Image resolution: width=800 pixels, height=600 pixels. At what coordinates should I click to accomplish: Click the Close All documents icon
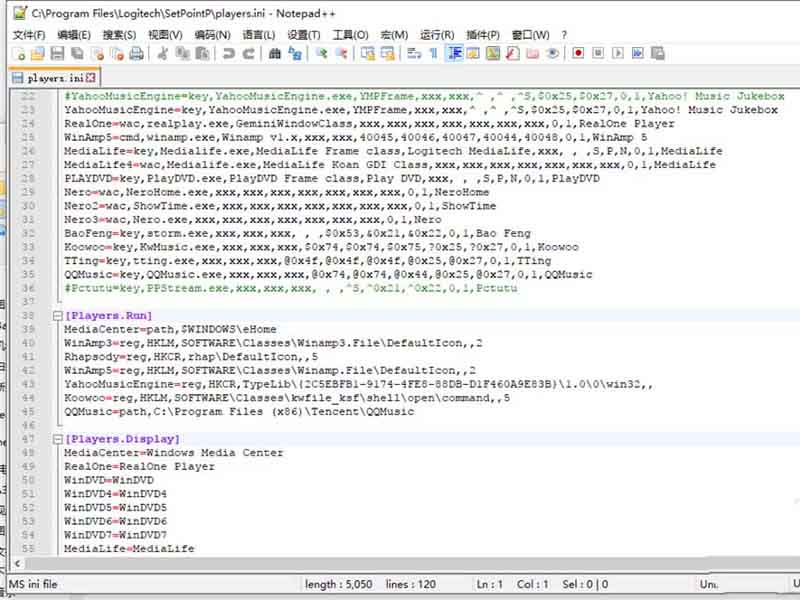117,54
